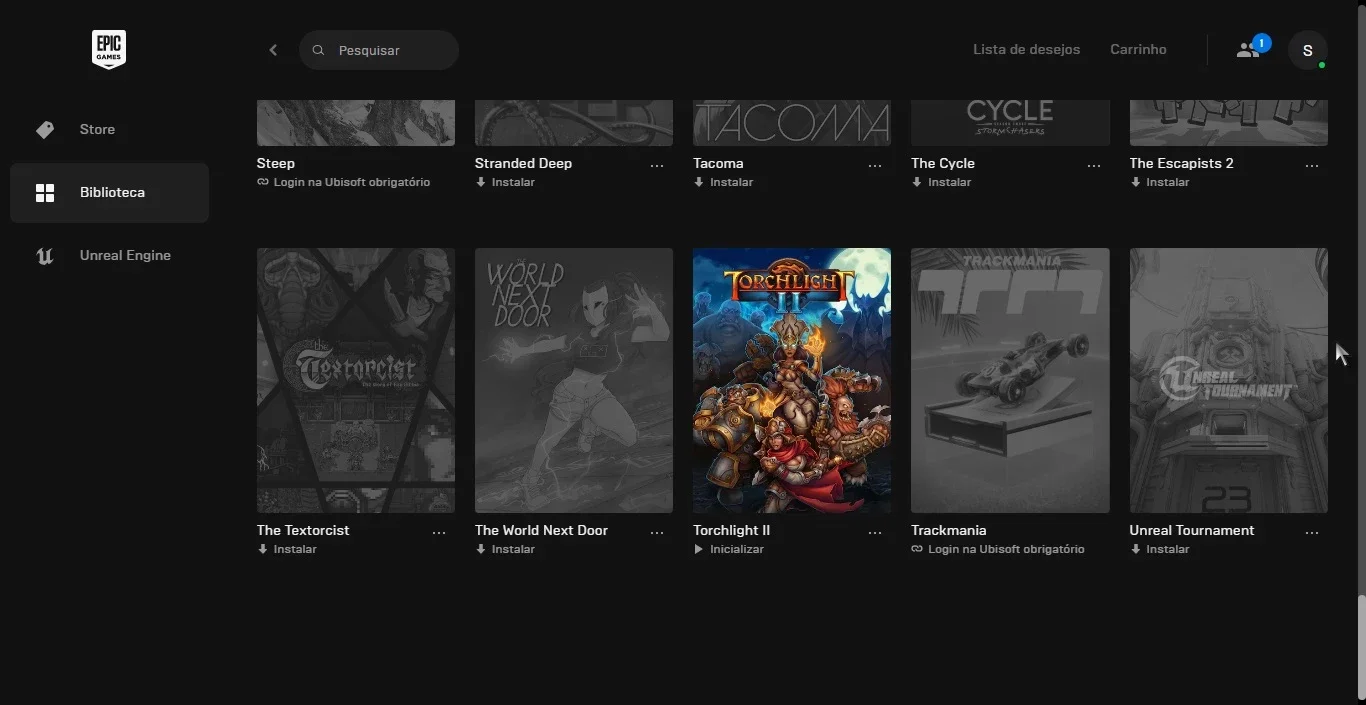The height and width of the screenshot is (705, 1366).
Task: Click the download icon under Tacoma
Action: pyautogui.click(x=699, y=182)
